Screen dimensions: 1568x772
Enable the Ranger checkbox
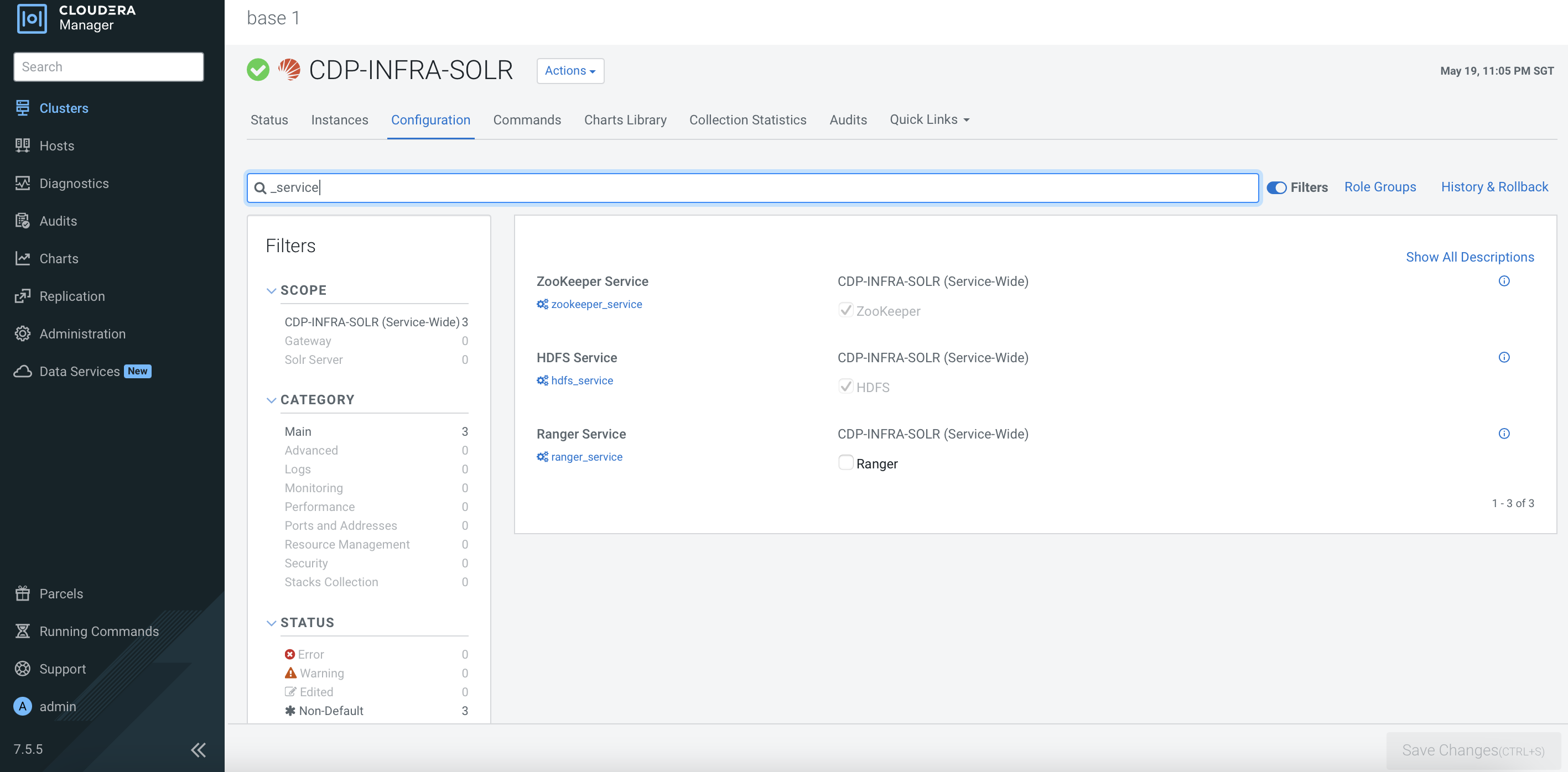coord(845,462)
